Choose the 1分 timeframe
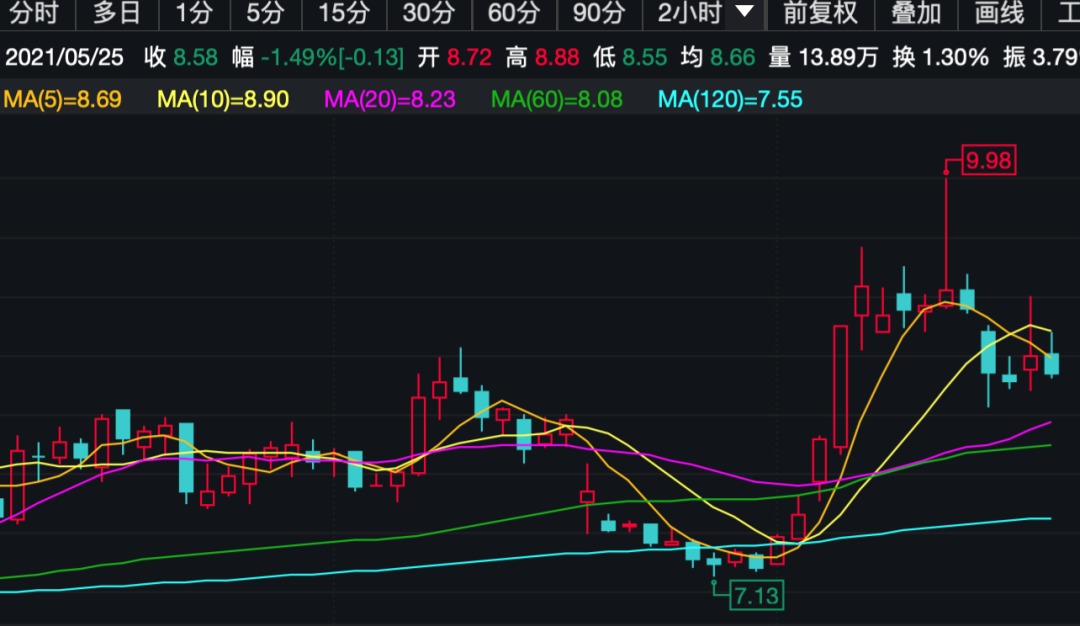 pyautogui.click(x=193, y=14)
